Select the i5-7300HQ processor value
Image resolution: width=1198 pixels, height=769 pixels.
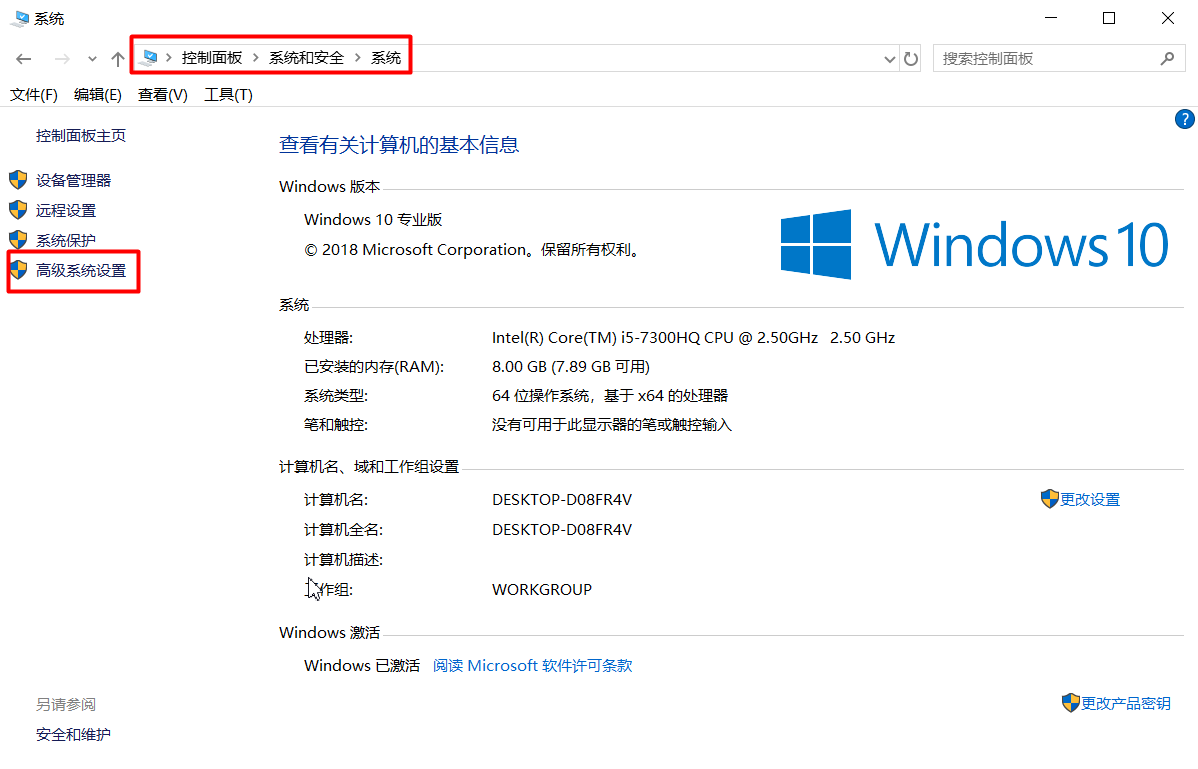pyautogui.click(x=693, y=338)
